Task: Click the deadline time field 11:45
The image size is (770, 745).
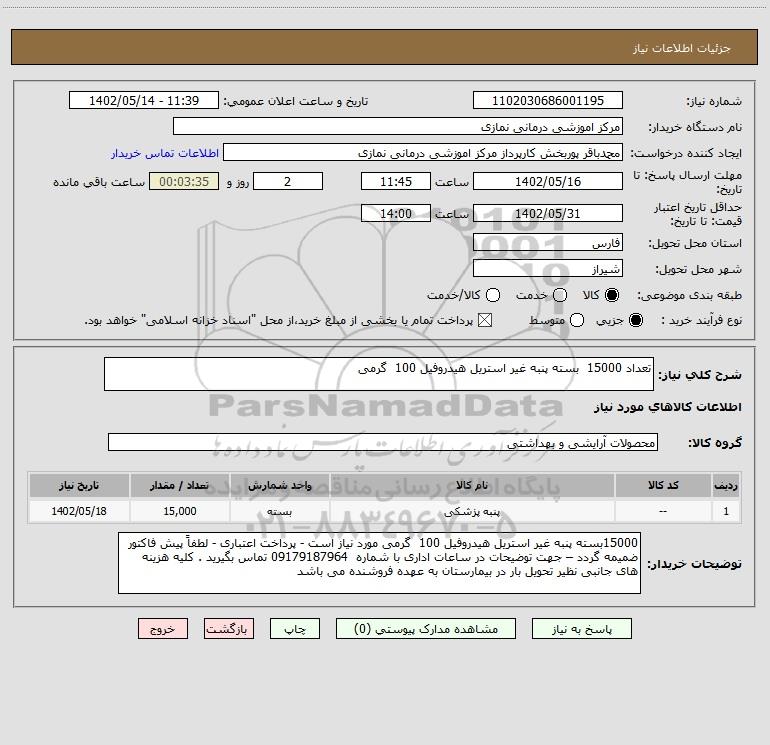Action: pyautogui.click(x=396, y=181)
